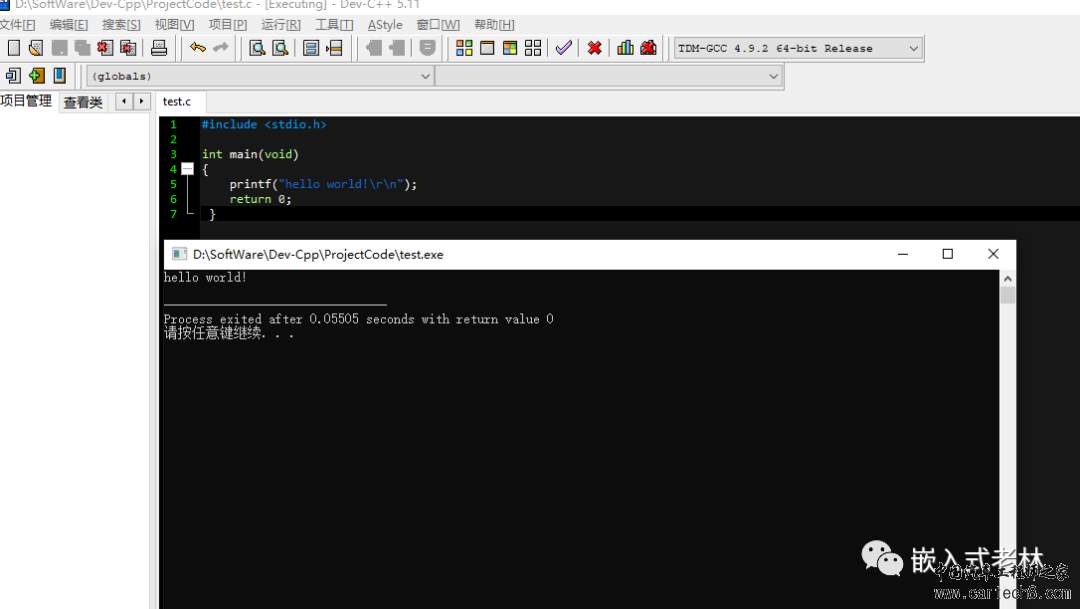Switch to the 查看类 tab
Viewport: 1080px width, 609px height.
83,102
